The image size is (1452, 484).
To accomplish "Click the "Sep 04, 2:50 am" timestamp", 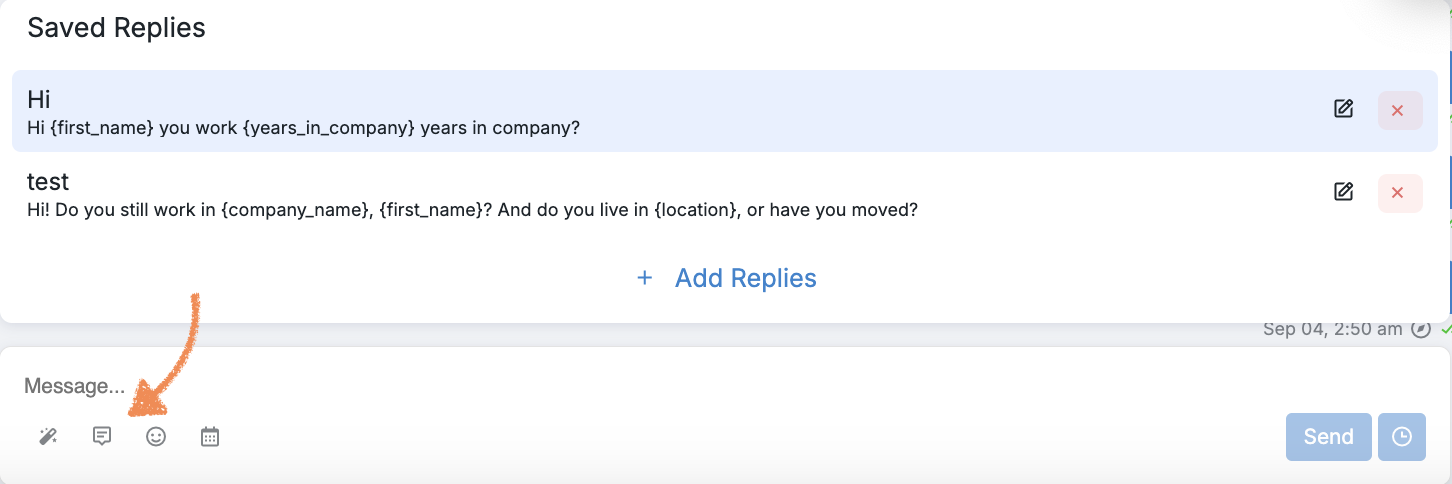I will coord(1332,329).
